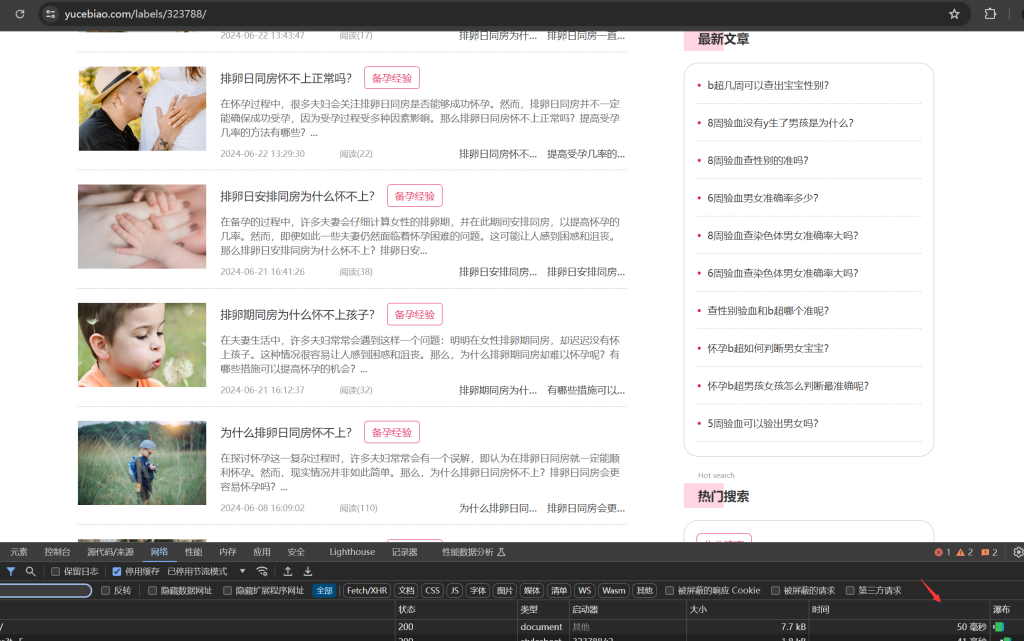Tick the 反转 filter checkbox

pyautogui.click(x=106, y=591)
